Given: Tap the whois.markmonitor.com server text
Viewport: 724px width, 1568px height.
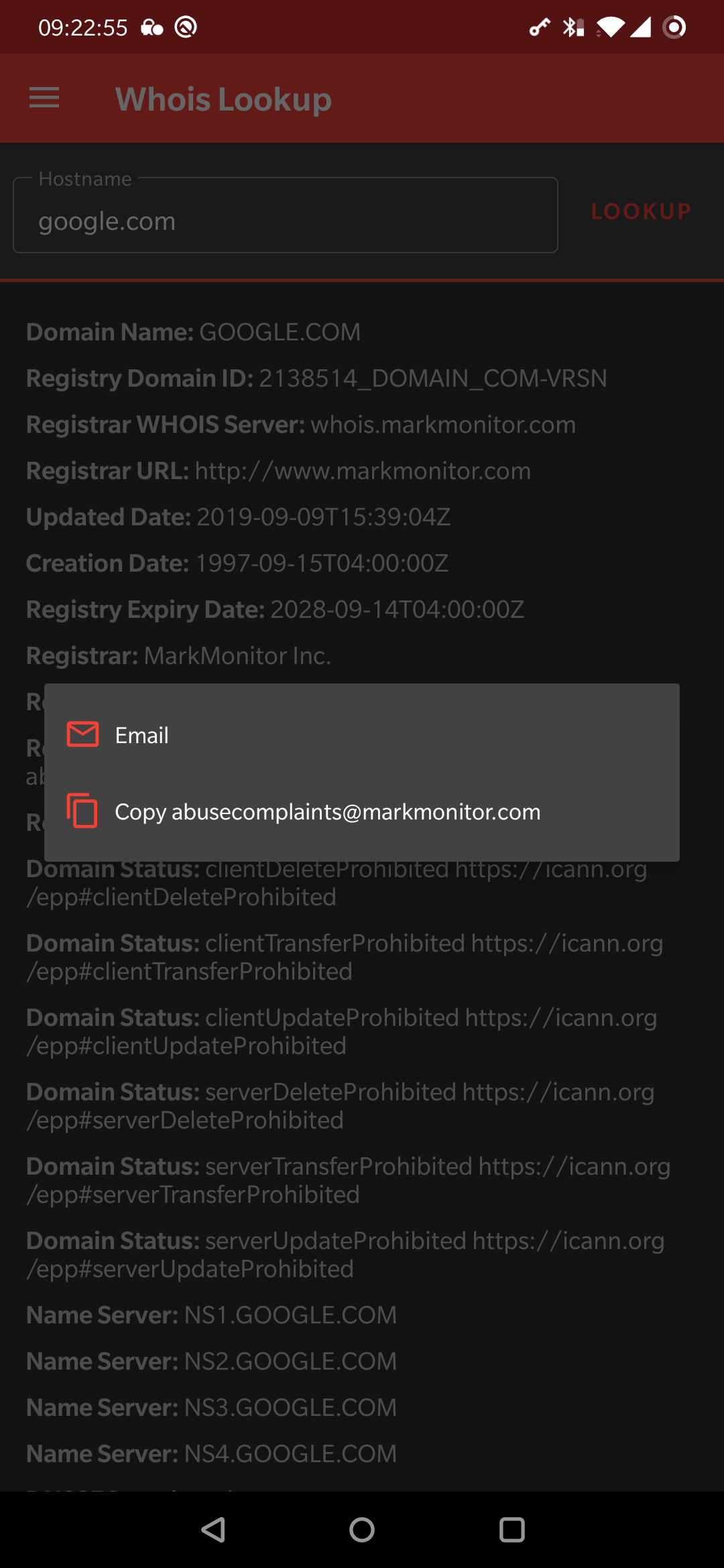Looking at the screenshot, I should pos(443,425).
